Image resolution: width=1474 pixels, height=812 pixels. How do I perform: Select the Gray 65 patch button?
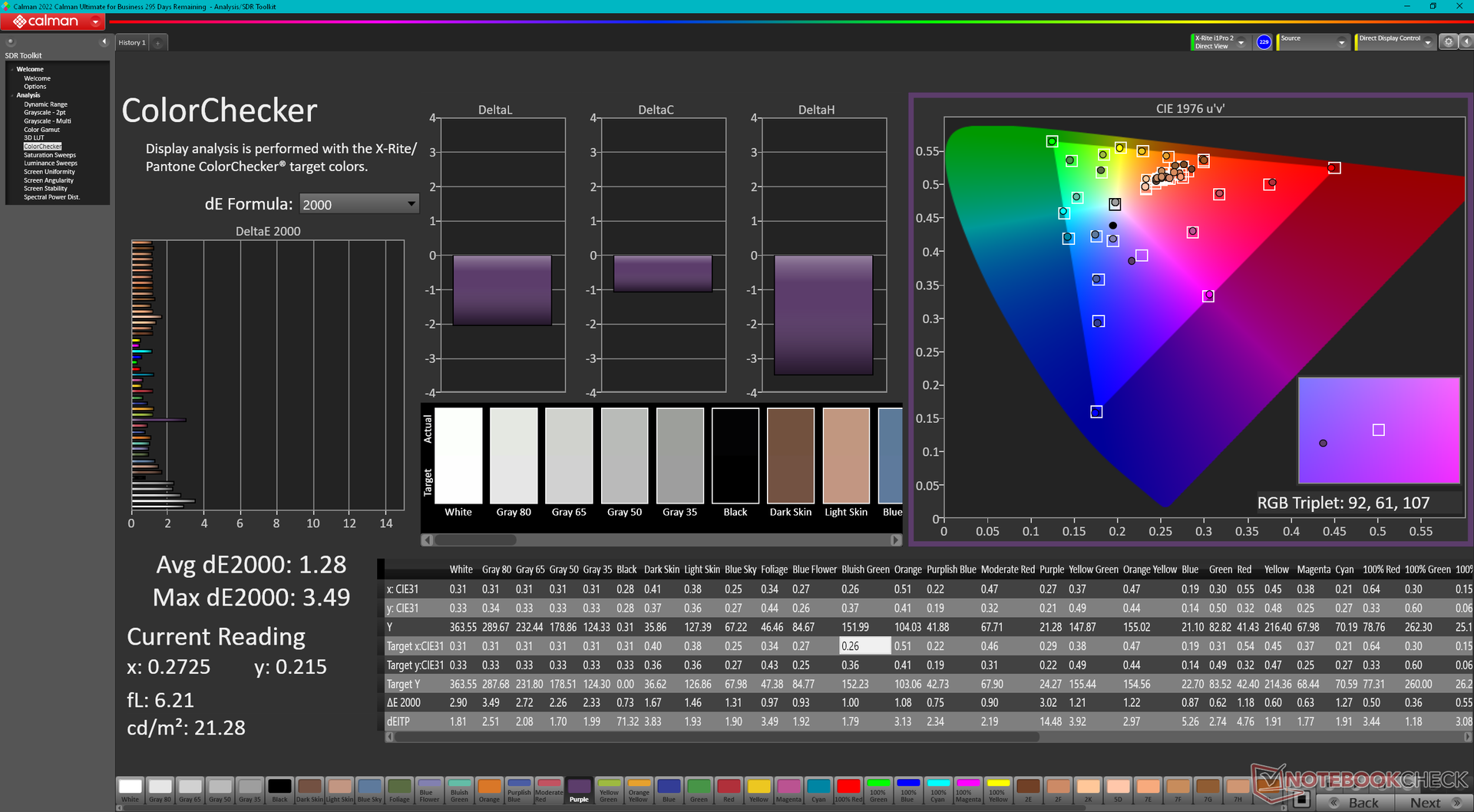point(190,790)
